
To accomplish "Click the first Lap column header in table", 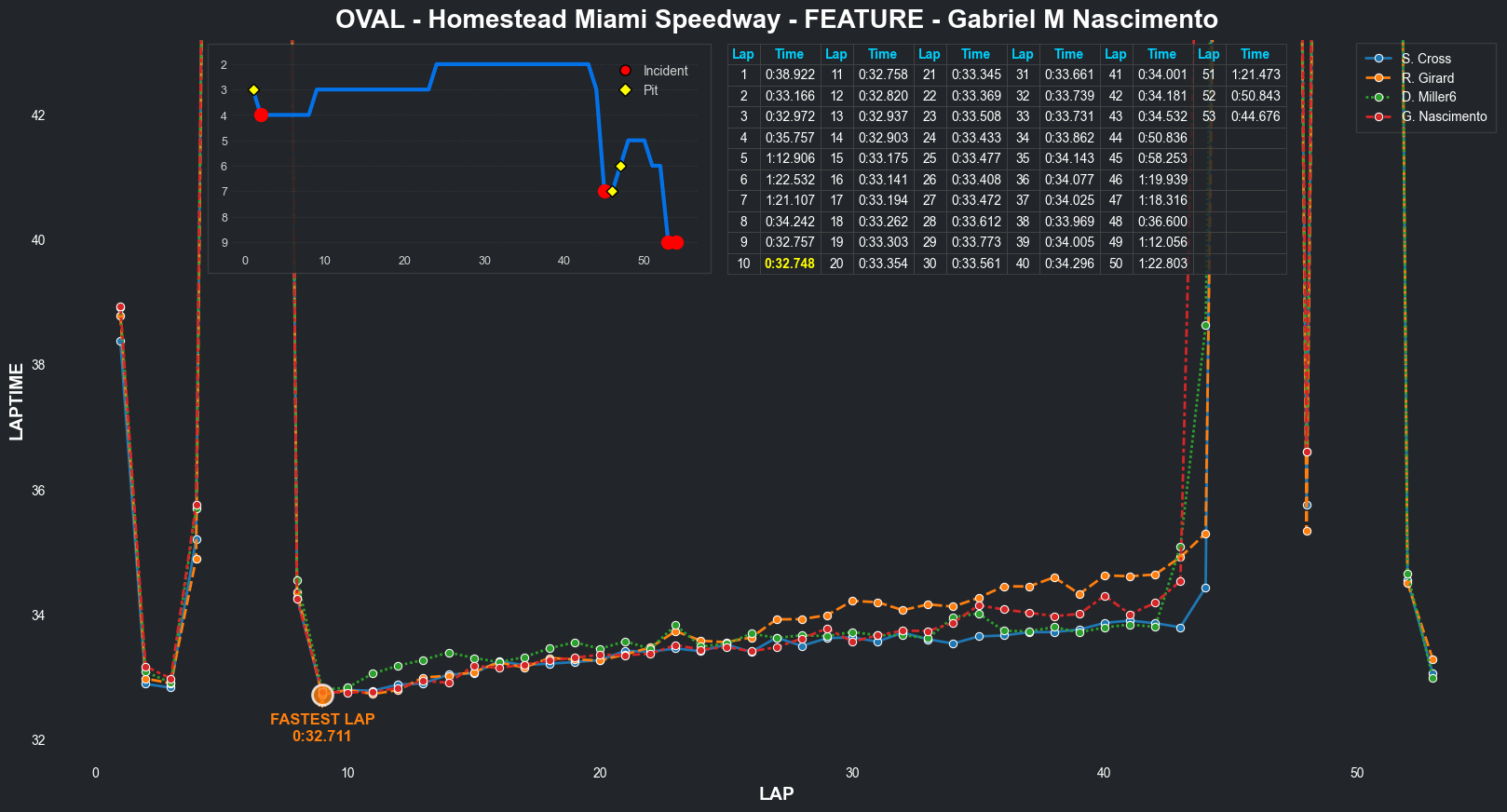I will (x=743, y=54).
